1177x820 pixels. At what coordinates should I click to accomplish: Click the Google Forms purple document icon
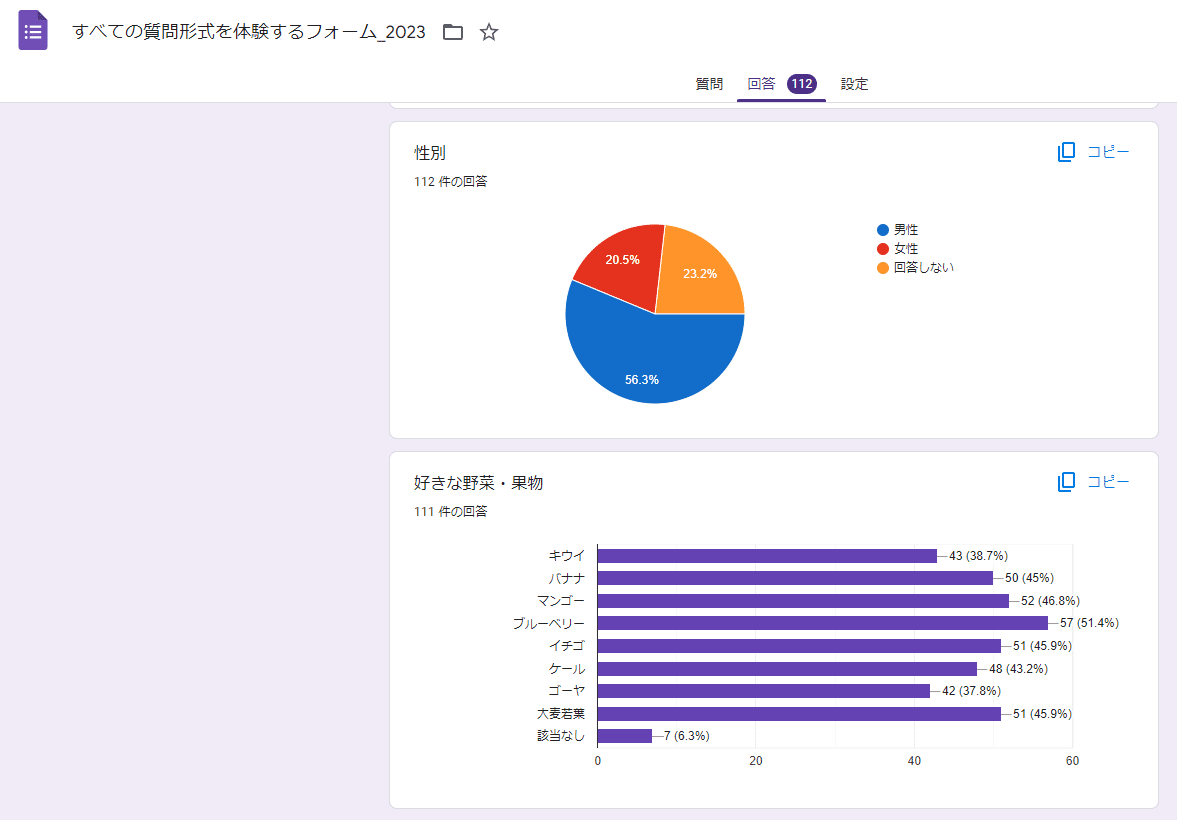[33, 30]
